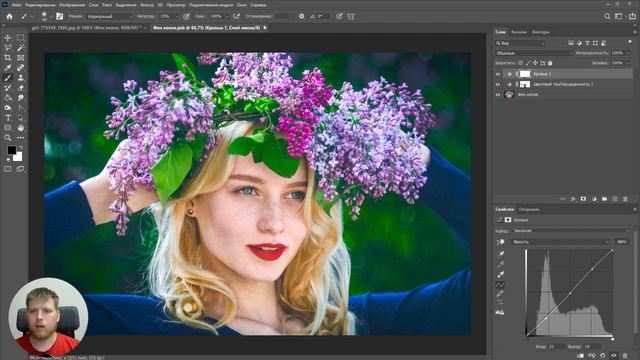The height and width of the screenshot is (360, 640).
Task: Select the Rectangular Marquee tool
Action: click(20, 38)
